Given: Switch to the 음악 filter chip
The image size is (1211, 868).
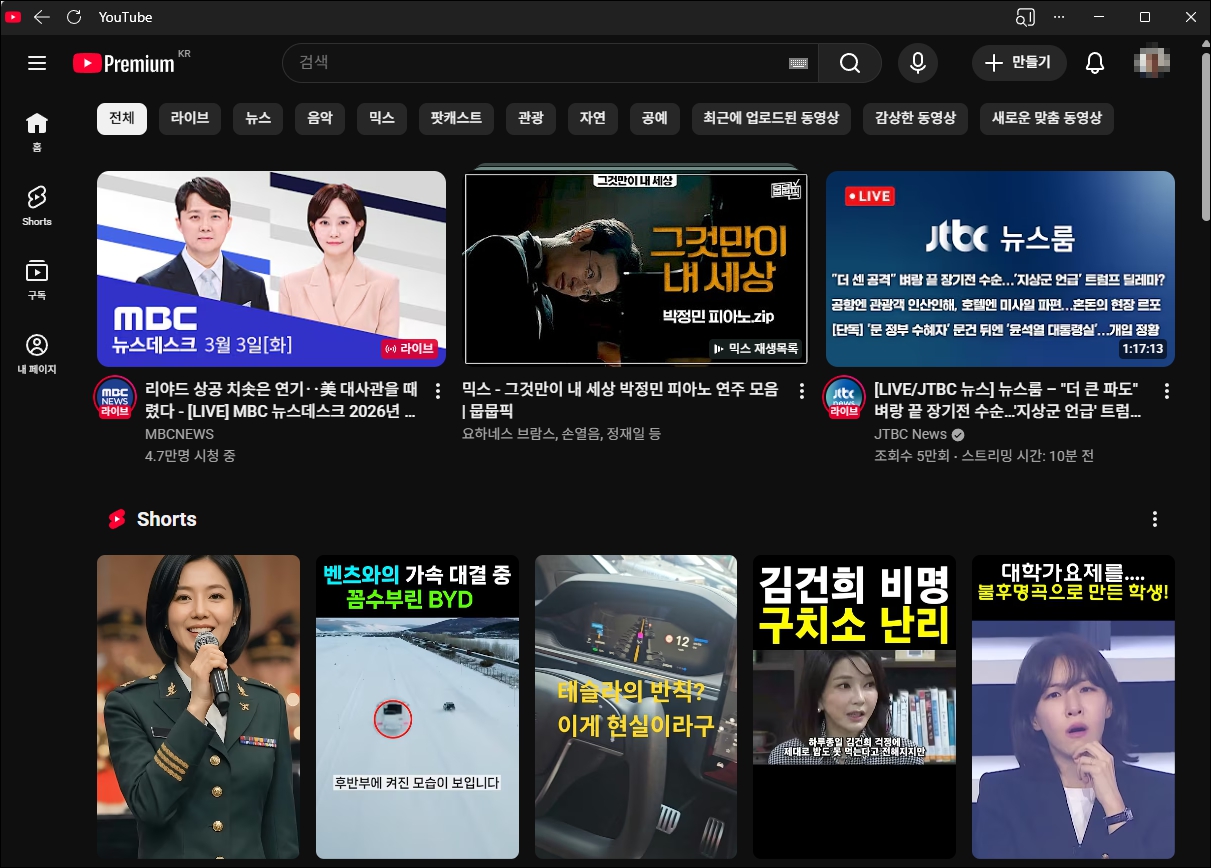Looking at the screenshot, I should click(319, 118).
